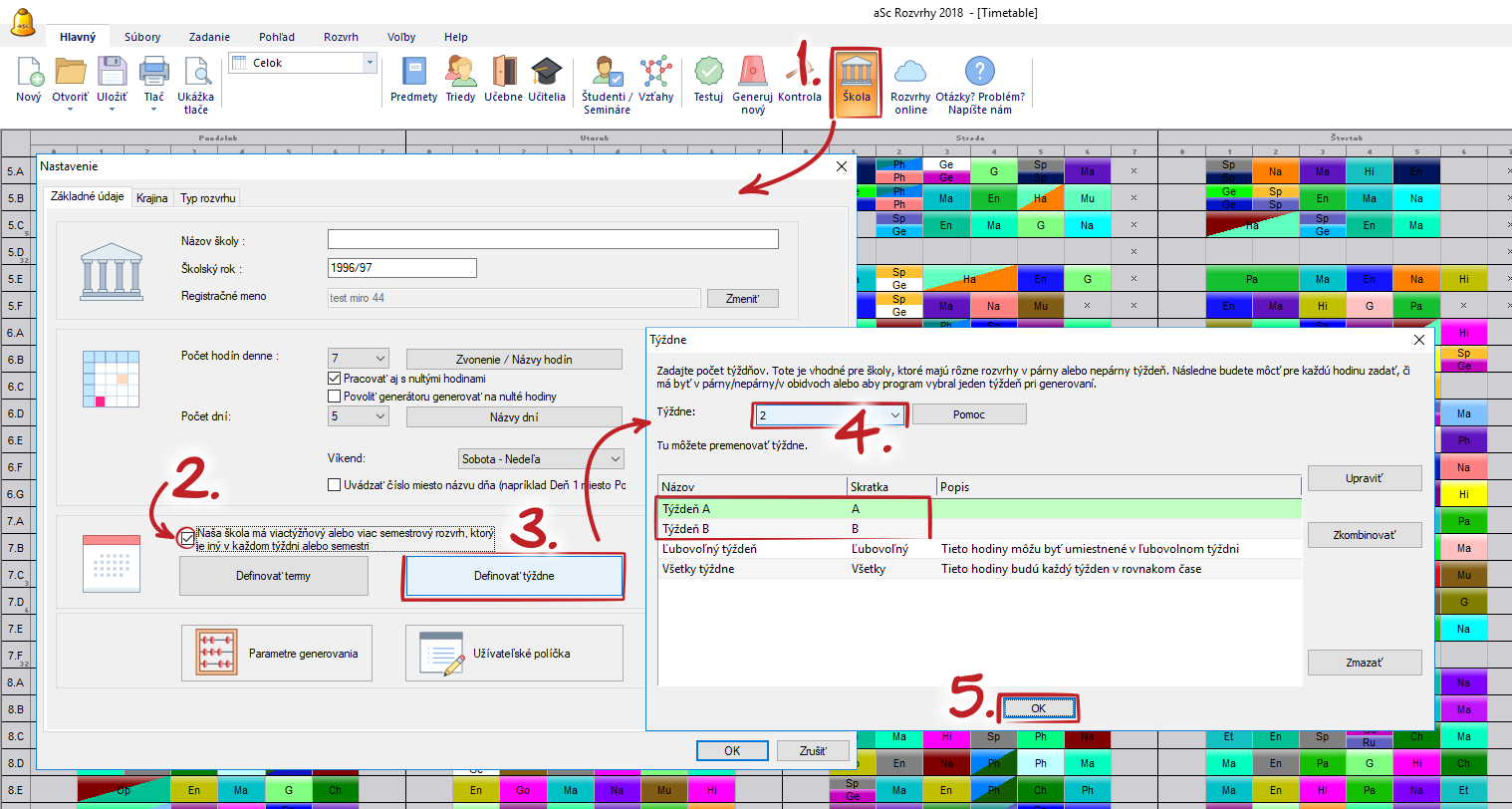Open the Učebne classrooms door icon
The height and width of the screenshot is (809, 1512).
click(x=504, y=73)
